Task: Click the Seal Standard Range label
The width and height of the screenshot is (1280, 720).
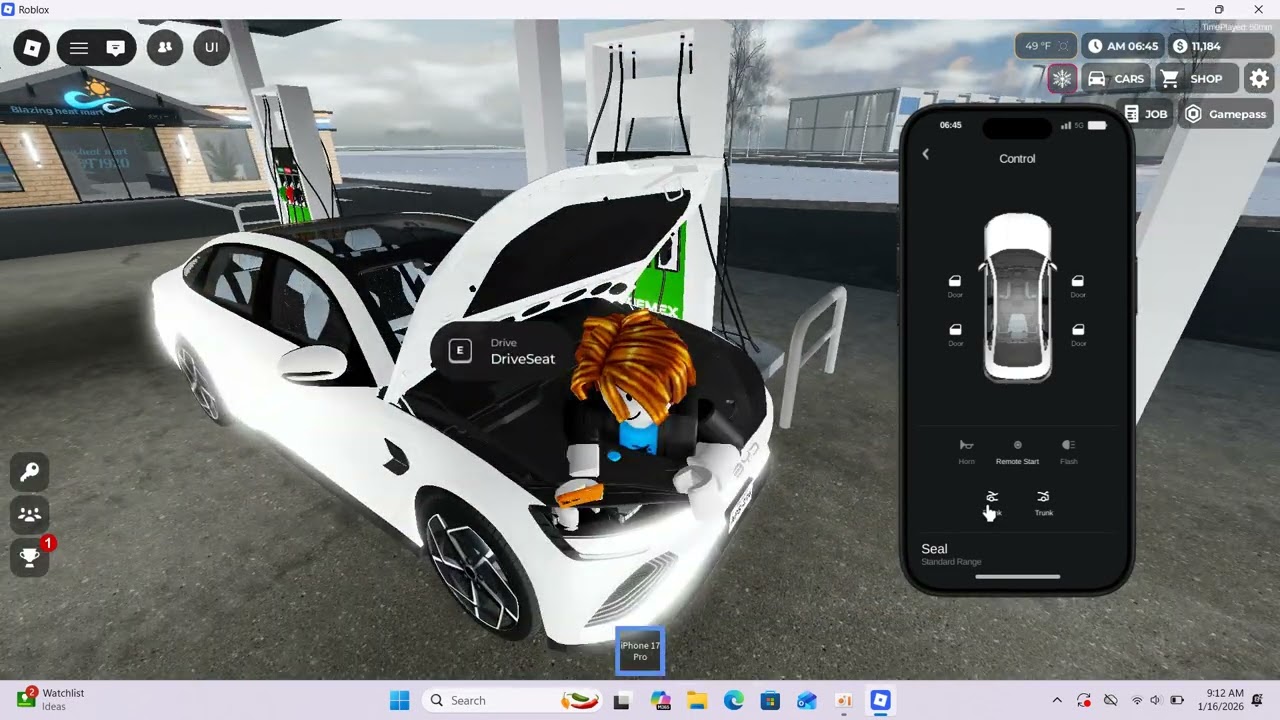Action: 951,554
